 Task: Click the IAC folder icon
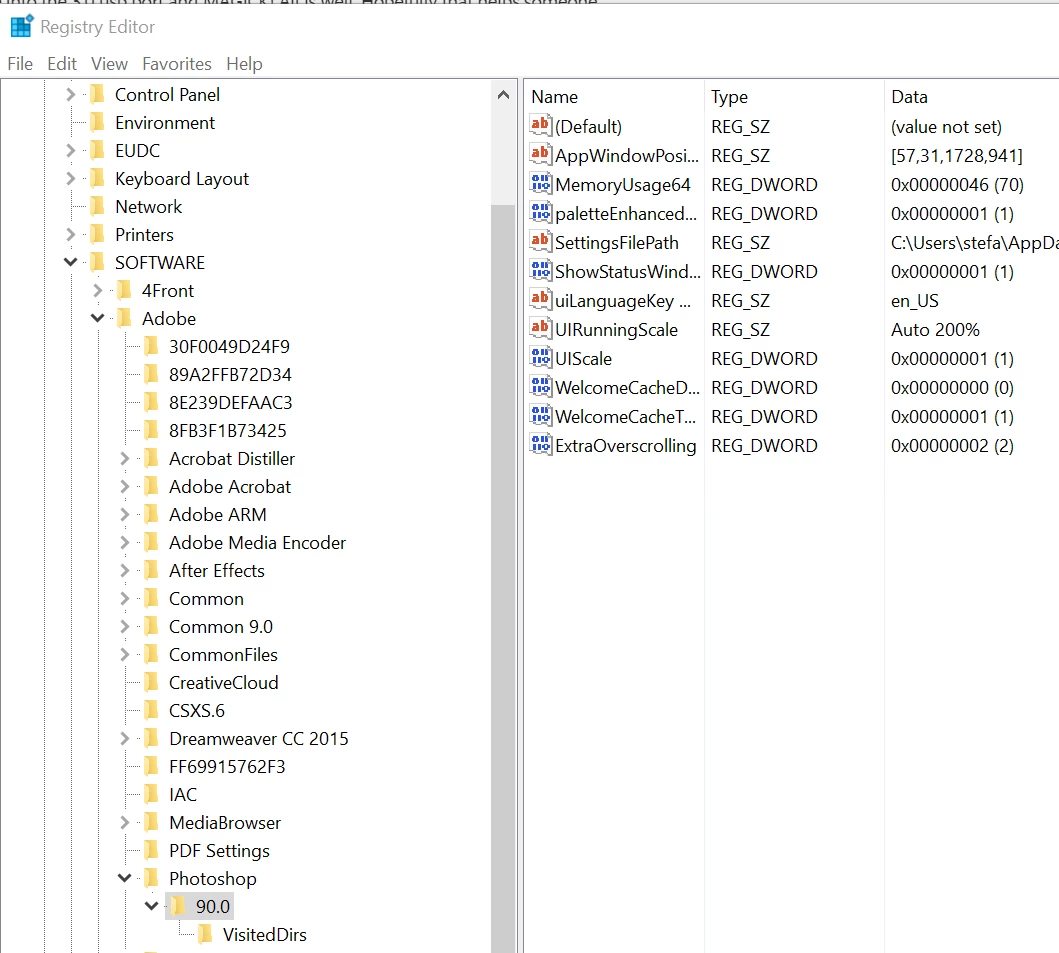point(152,794)
